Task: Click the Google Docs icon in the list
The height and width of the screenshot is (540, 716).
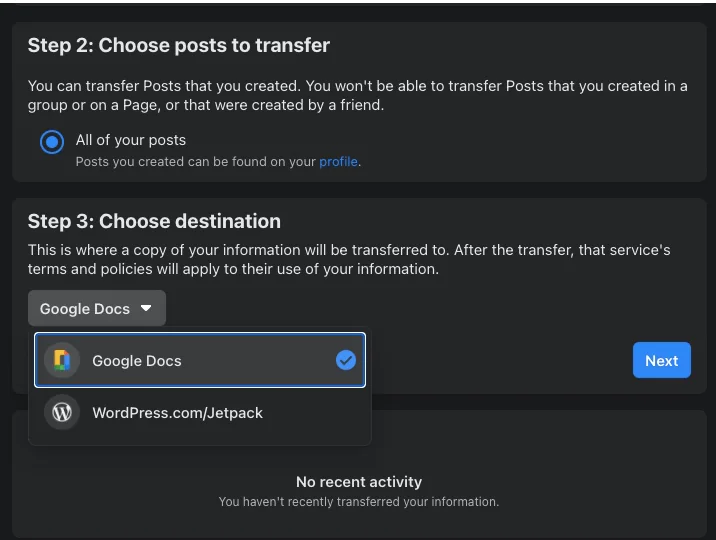Action: (62, 360)
